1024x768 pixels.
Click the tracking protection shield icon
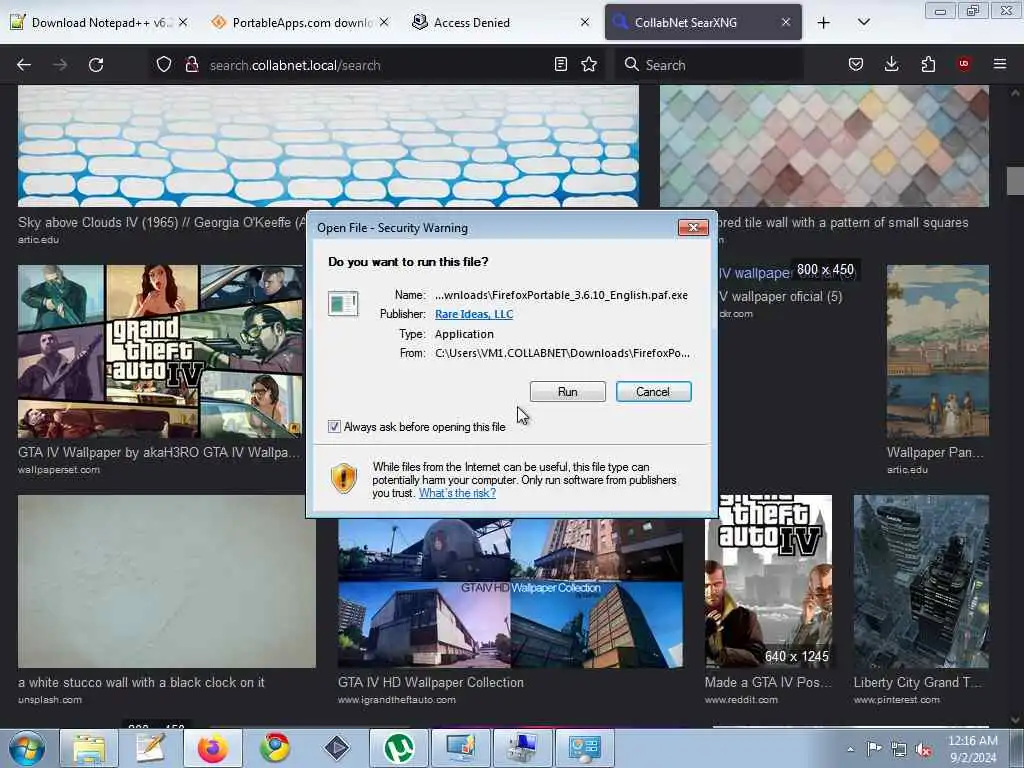click(x=164, y=65)
